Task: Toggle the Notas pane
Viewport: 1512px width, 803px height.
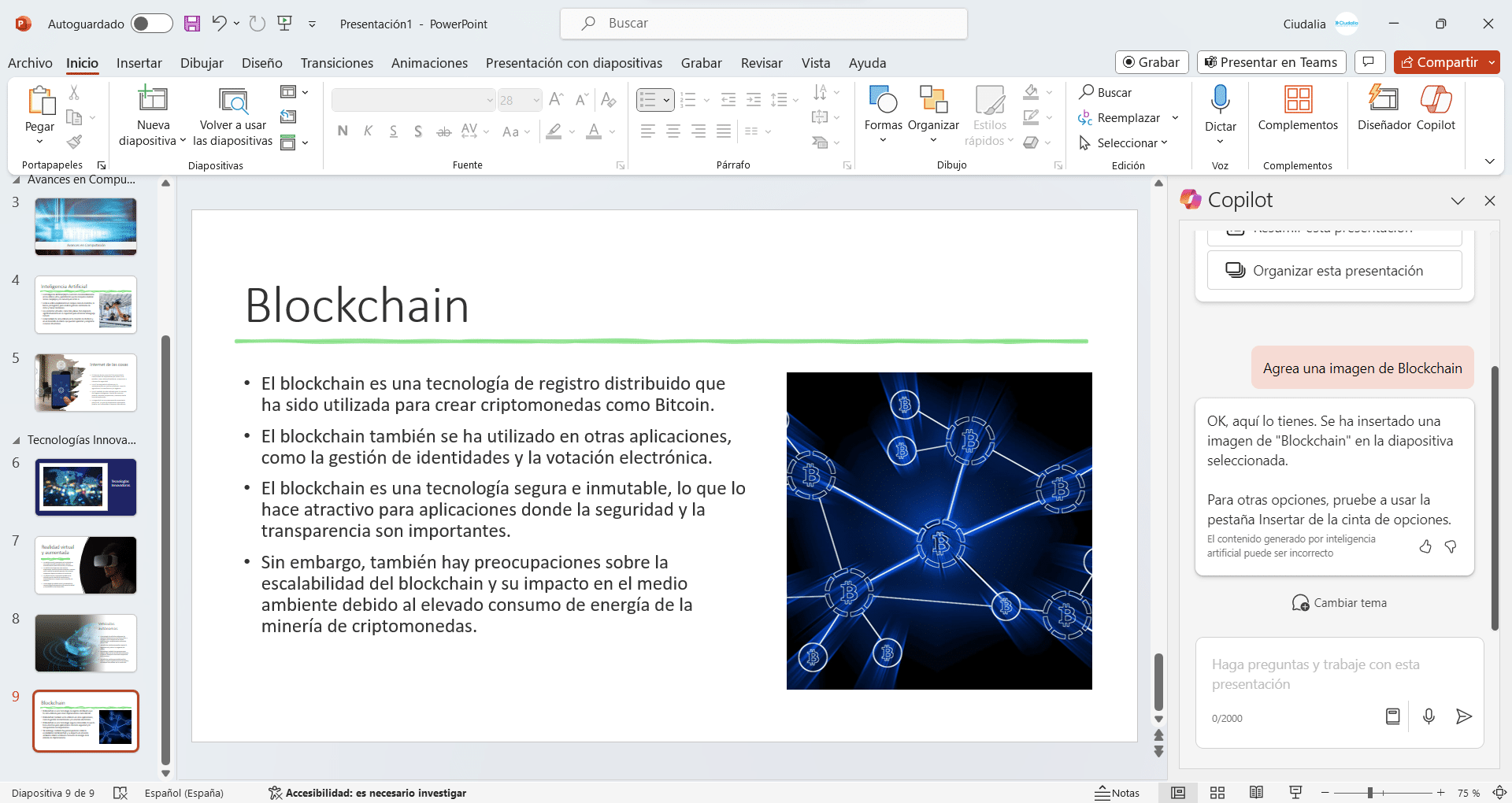Action: pos(1117,793)
